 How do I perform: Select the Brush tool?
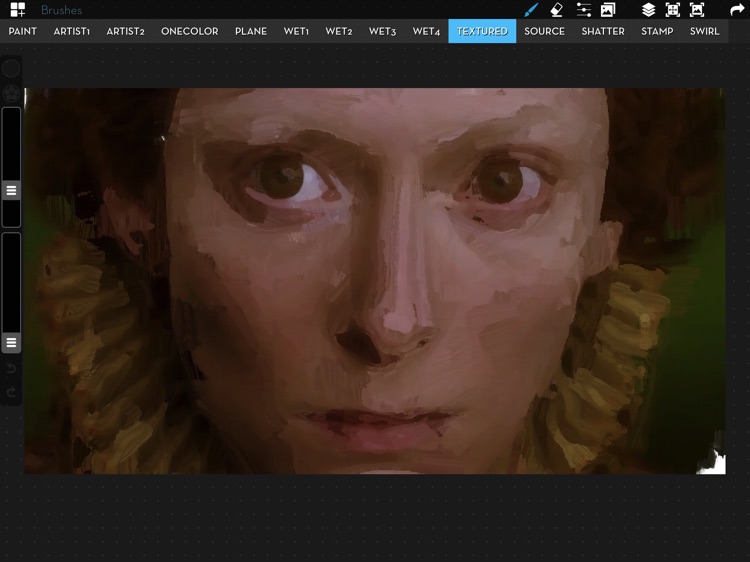pyautogui.click(x=531, y=10)
